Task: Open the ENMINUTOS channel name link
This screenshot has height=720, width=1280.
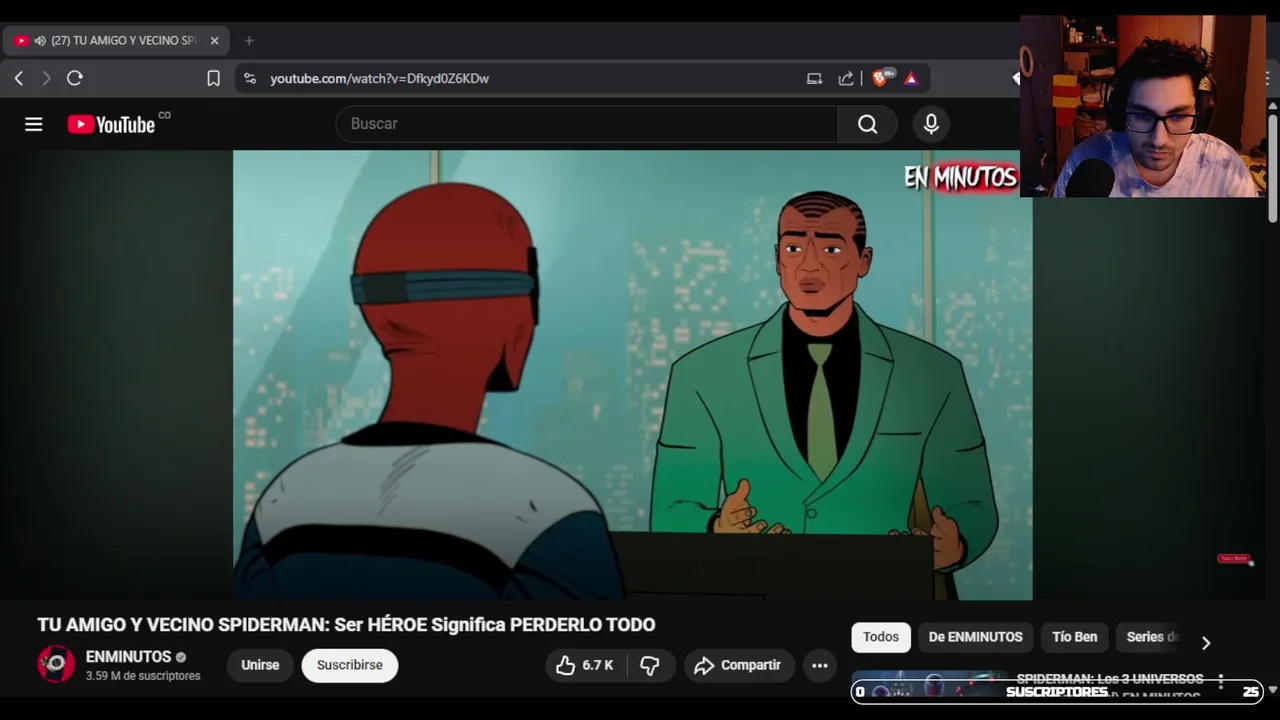Action: (128, 657)
